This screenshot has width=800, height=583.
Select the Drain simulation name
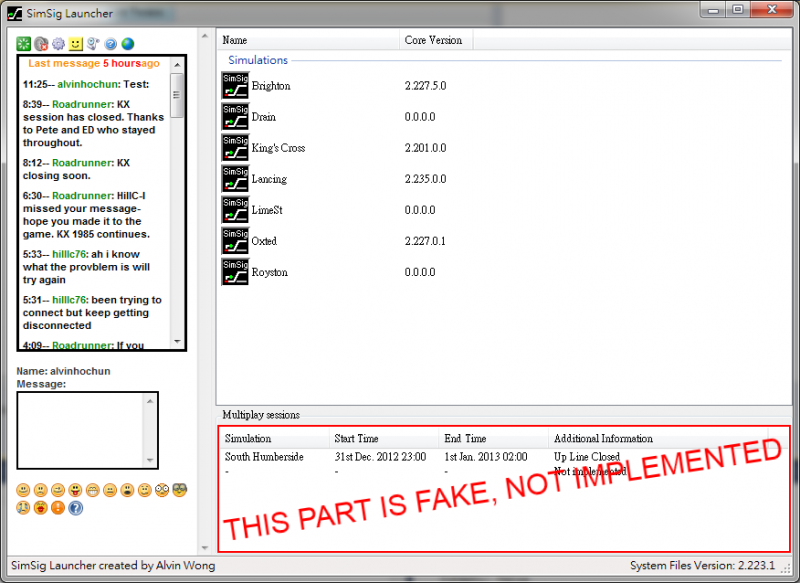264,117
